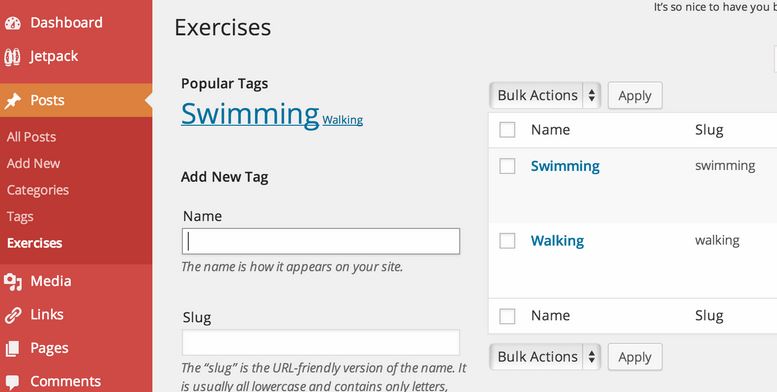This screenshot has height=392, width=777.
Task: Check the Swimming tag checkbox
Action: tap(507, 166)
